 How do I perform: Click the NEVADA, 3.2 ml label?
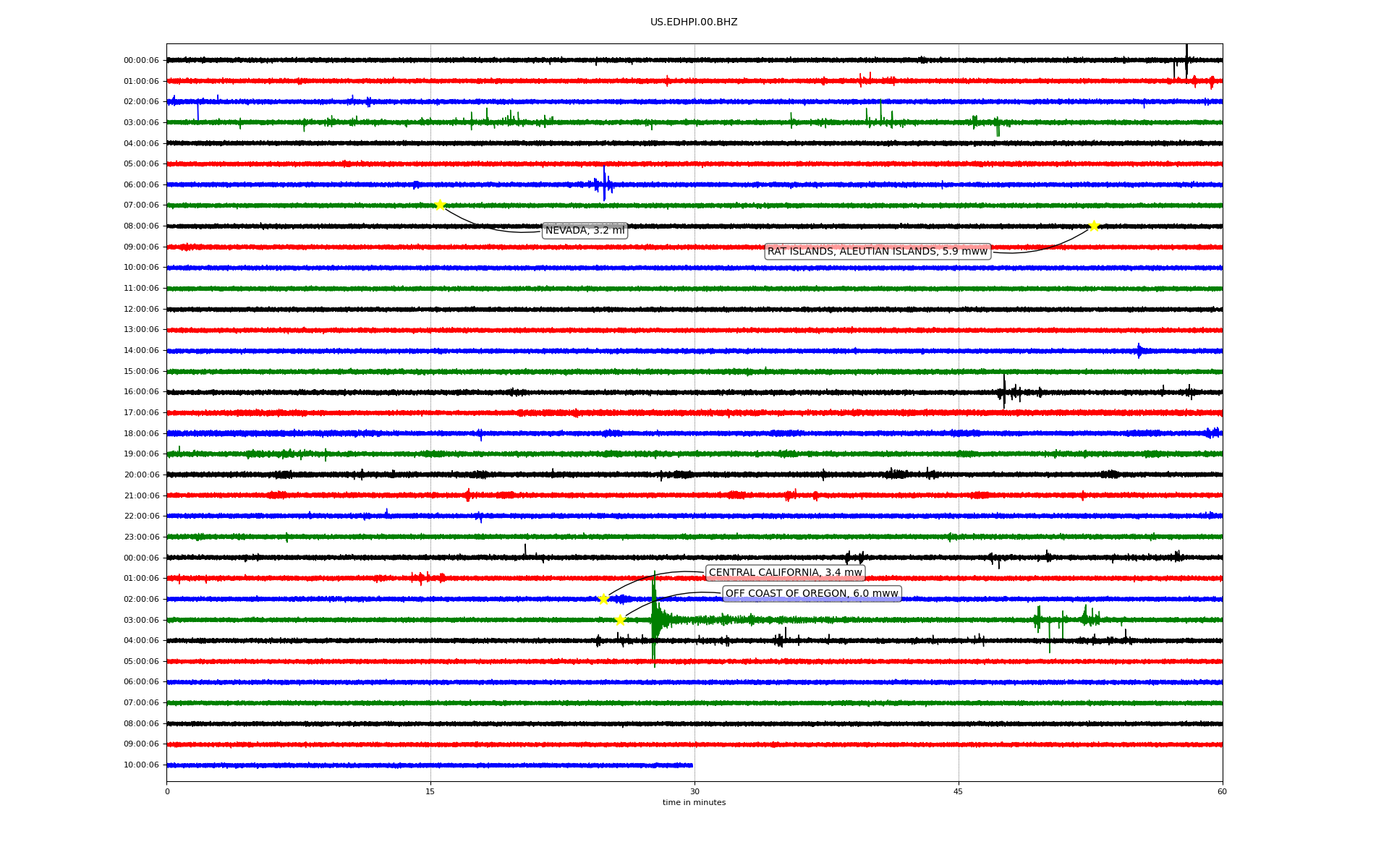[x=585, y=231]
